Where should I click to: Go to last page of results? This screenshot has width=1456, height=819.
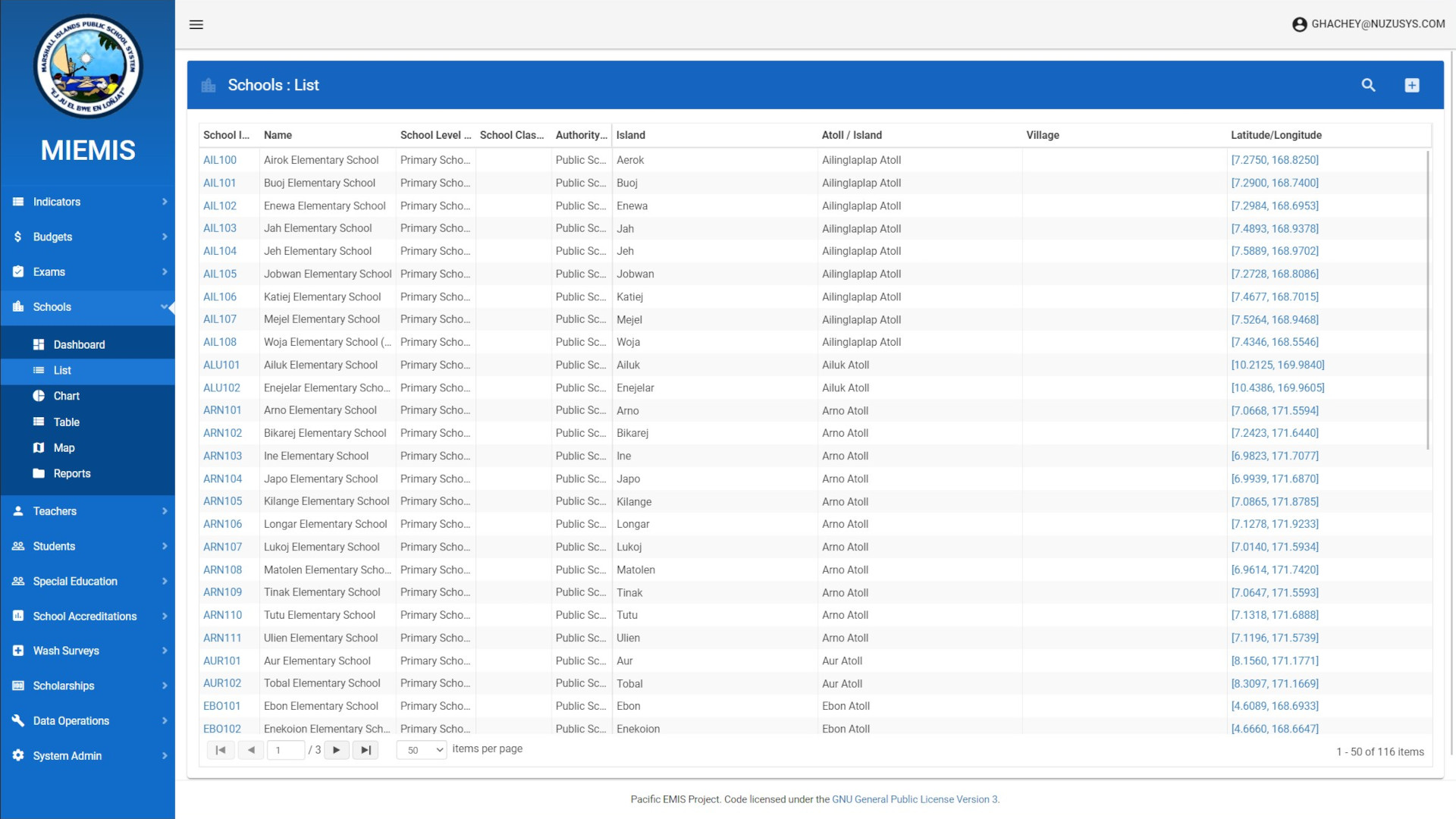click(x=366, y=750)
